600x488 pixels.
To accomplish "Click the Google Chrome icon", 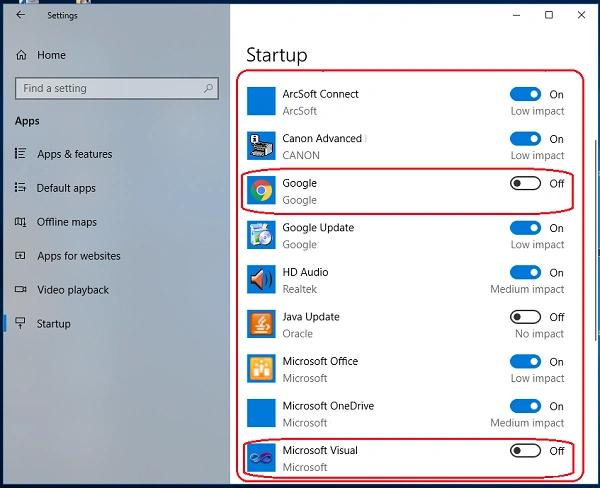I will point(261,190).
